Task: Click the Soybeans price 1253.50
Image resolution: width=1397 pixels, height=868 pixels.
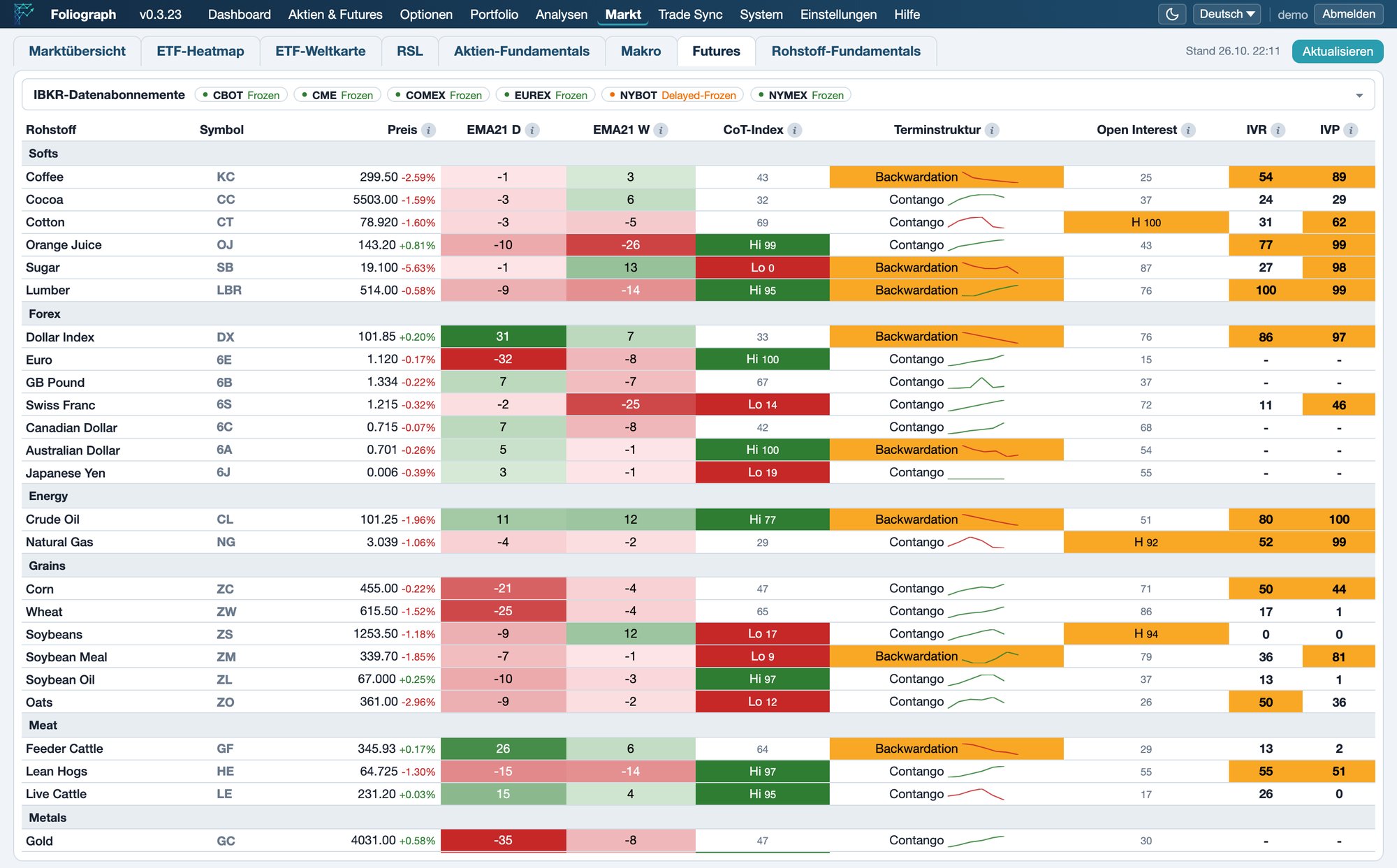Action: coord(375,634)
